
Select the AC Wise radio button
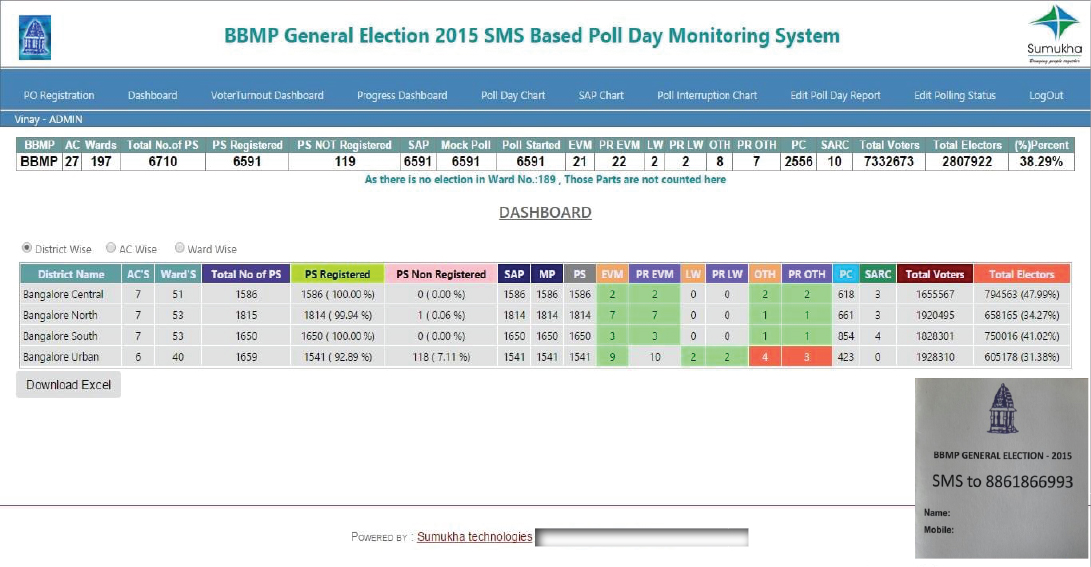click(x=111, y=249)
